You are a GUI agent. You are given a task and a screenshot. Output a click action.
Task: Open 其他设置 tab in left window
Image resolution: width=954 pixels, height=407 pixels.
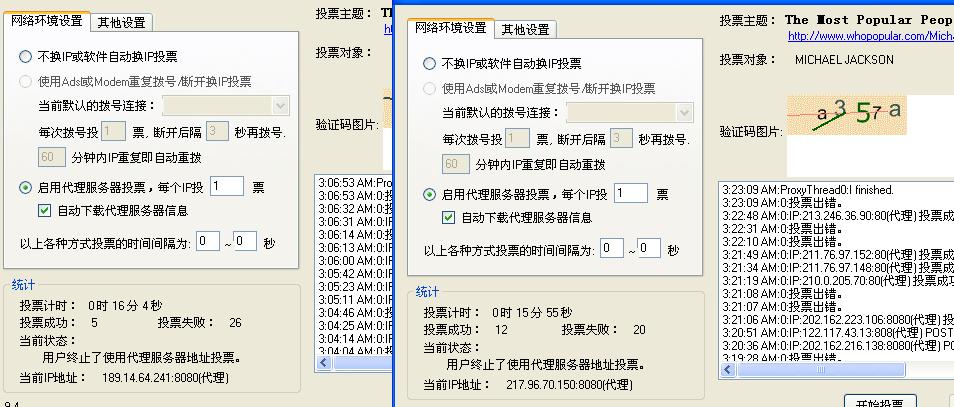[122, 22]
